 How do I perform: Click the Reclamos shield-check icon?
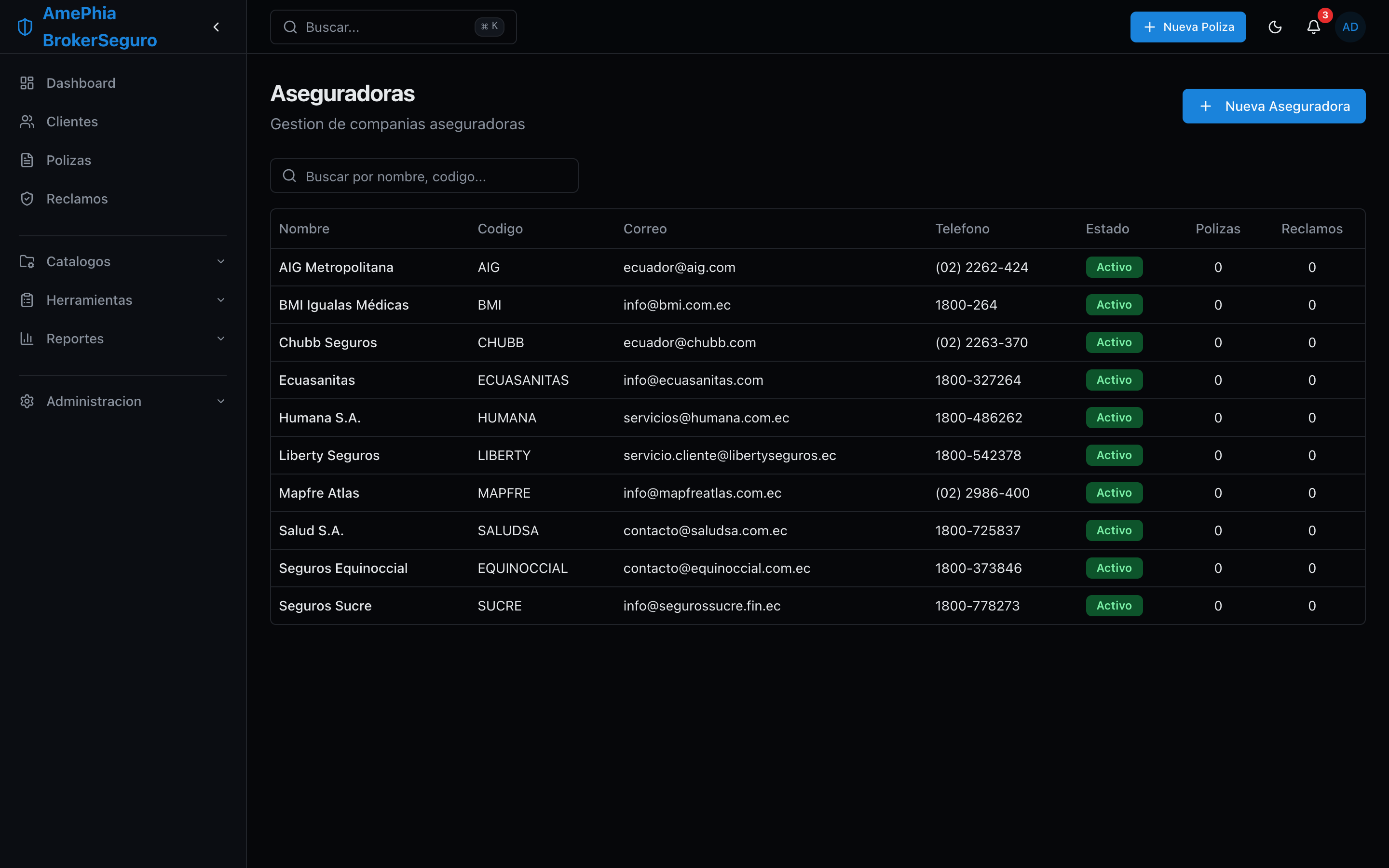27,199
